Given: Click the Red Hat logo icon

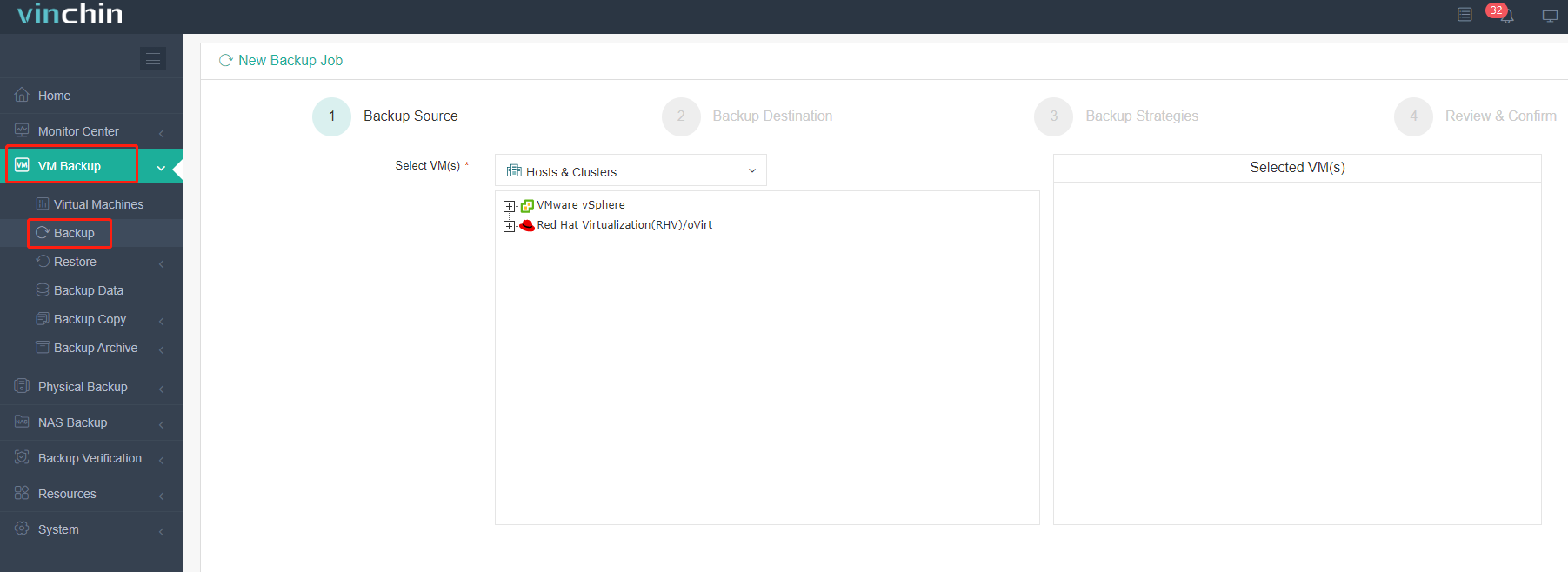Looking at the screenshot, I should [527, 225].
